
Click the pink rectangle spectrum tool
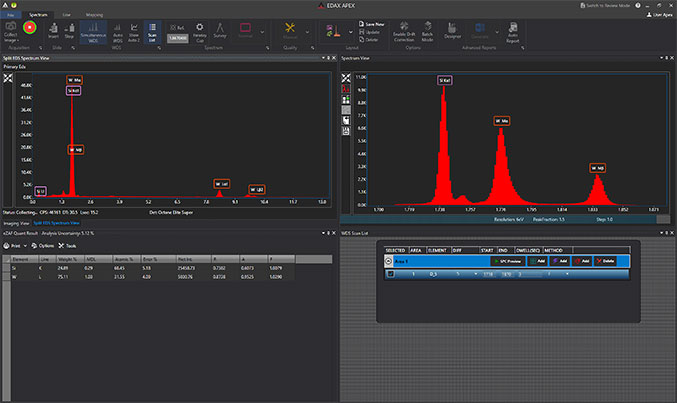[x=245, y=28]
